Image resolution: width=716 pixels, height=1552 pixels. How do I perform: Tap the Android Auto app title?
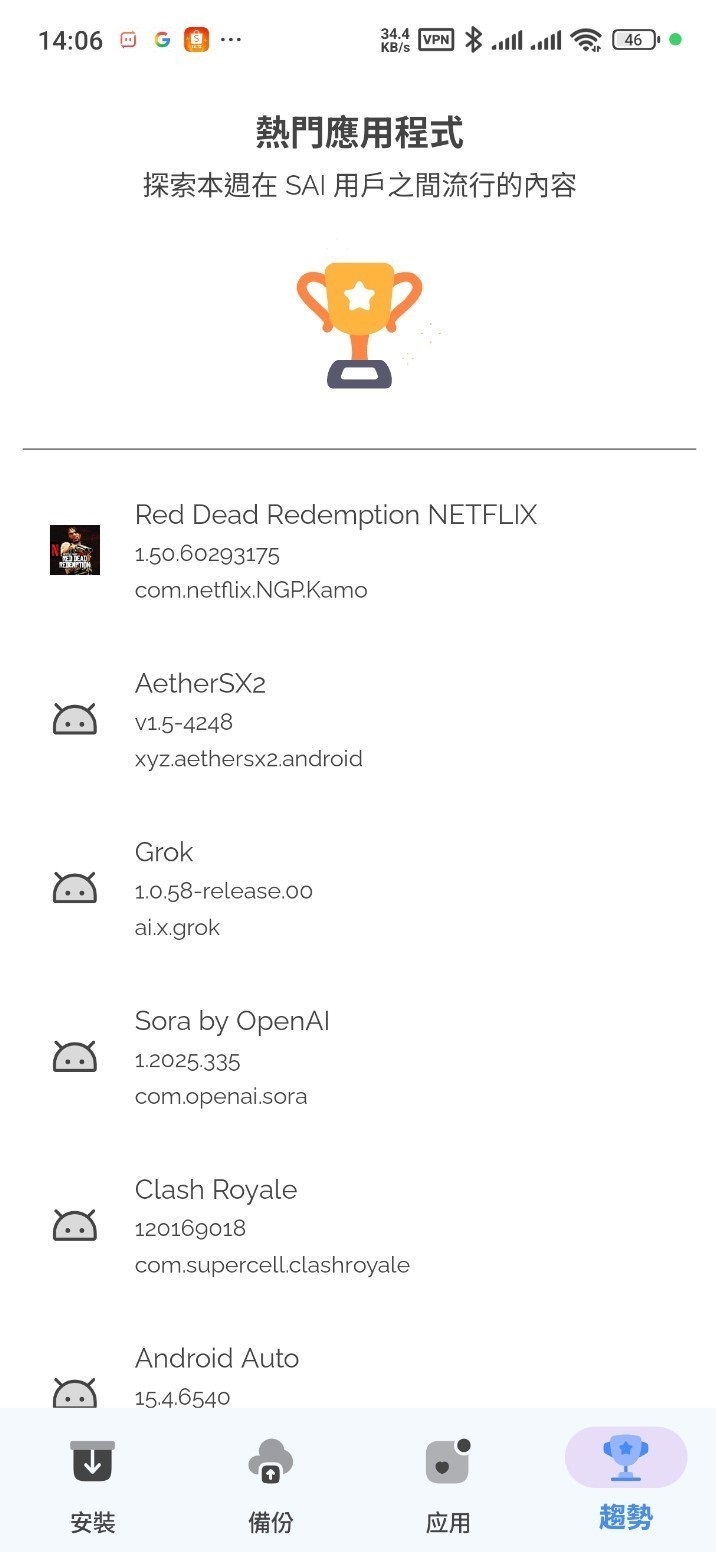coord(217,1358)
